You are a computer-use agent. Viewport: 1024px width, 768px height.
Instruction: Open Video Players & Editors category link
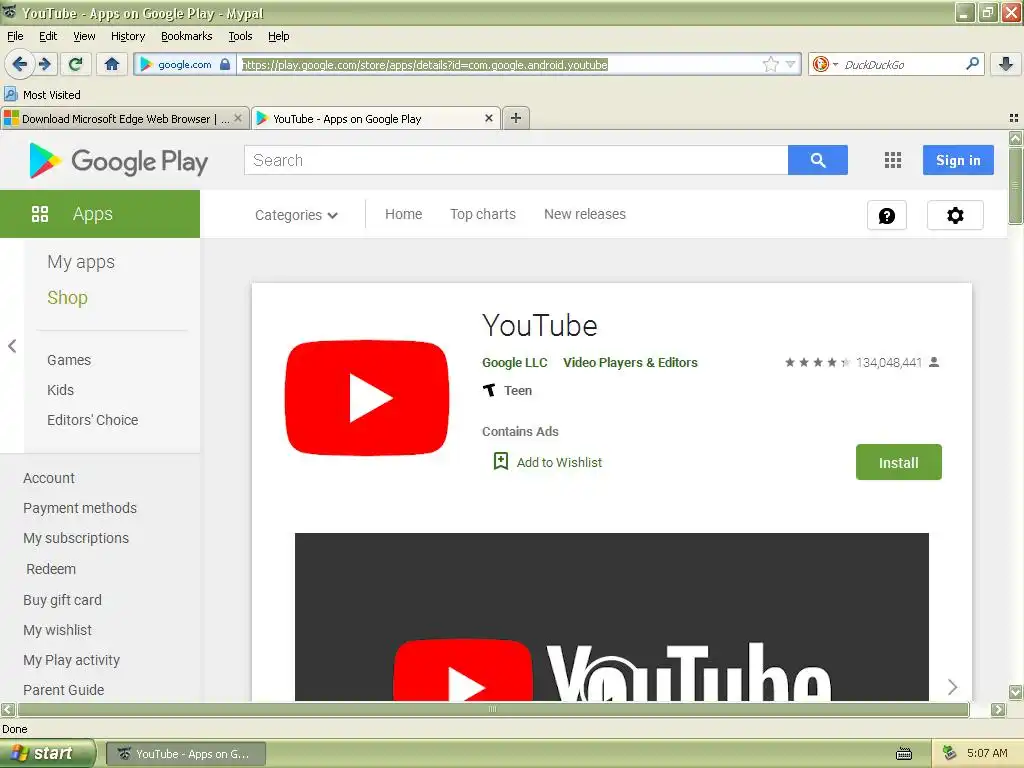point(630,362)
